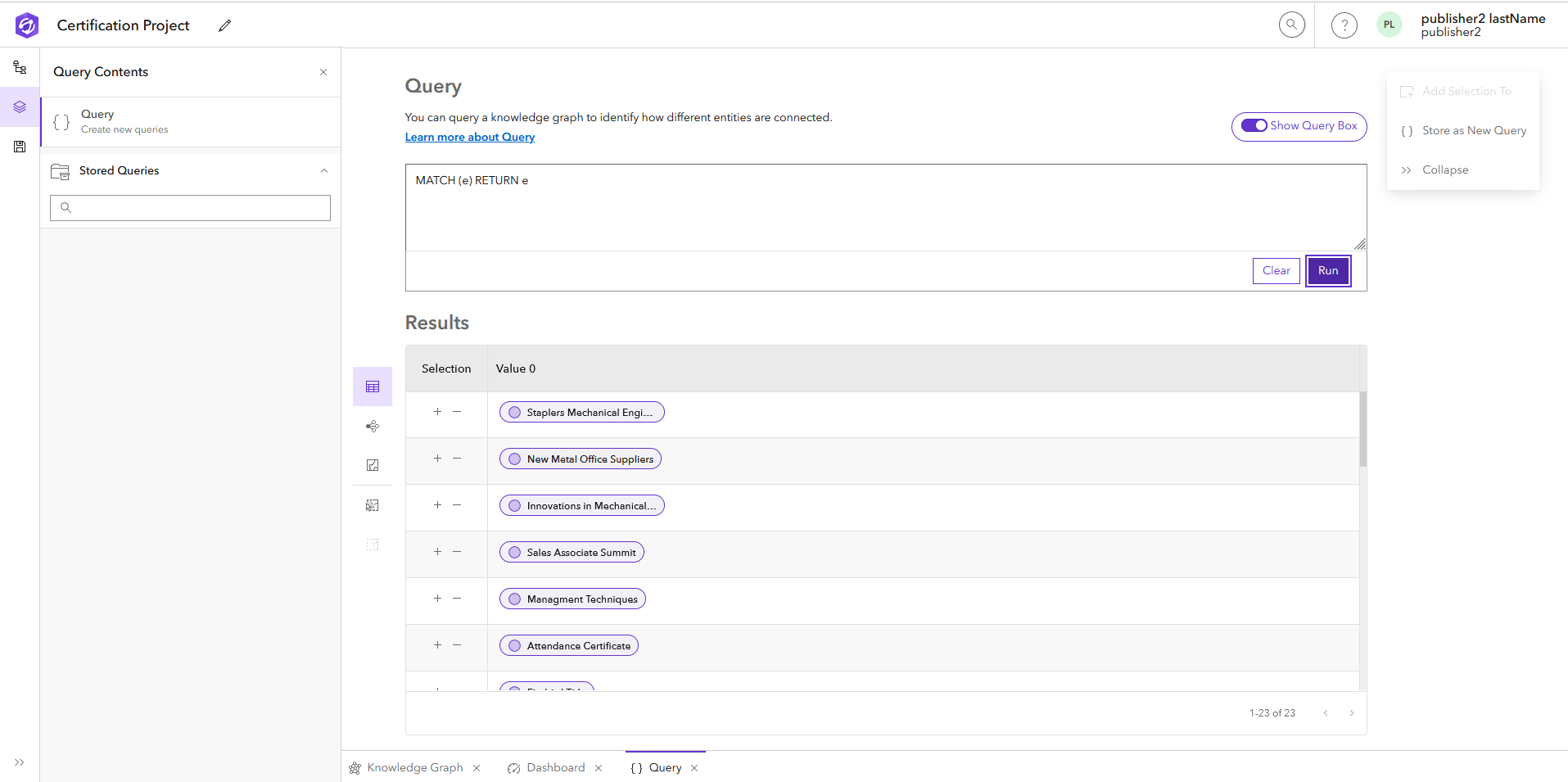The width and height of the screenshot is (1568, 782).
Task: Click the Run button to execute query
Action: coord(1328,270)
